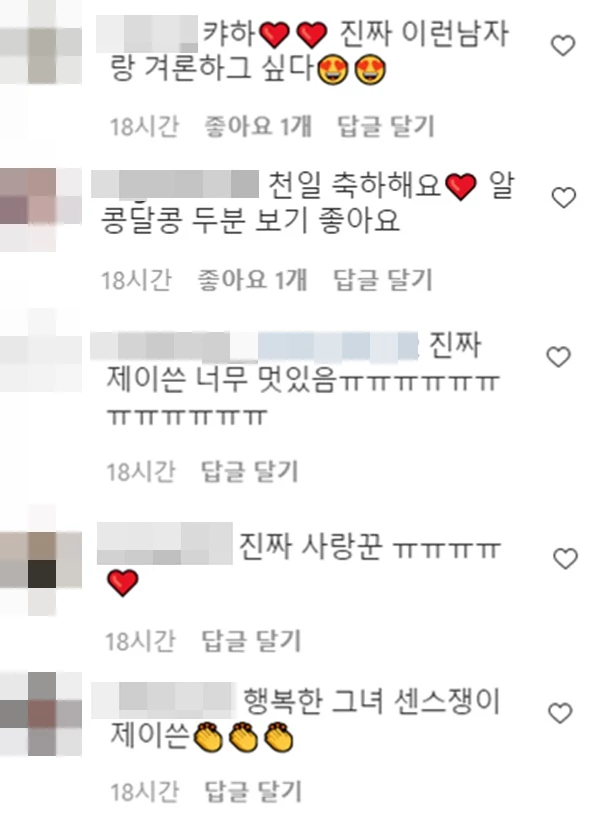
Task: Reply to the 천일 축하해요 comment
Action: coord(383,279)
